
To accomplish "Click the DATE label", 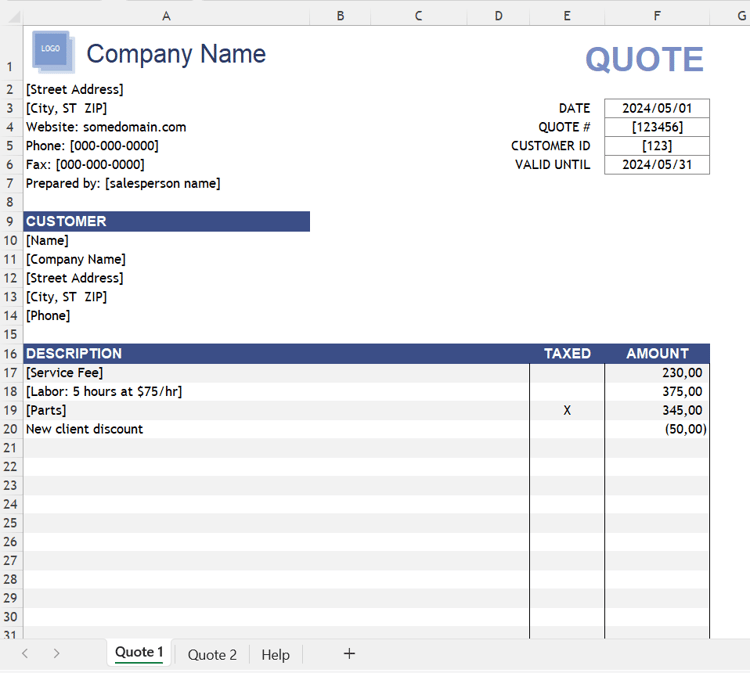I will 574,108.
